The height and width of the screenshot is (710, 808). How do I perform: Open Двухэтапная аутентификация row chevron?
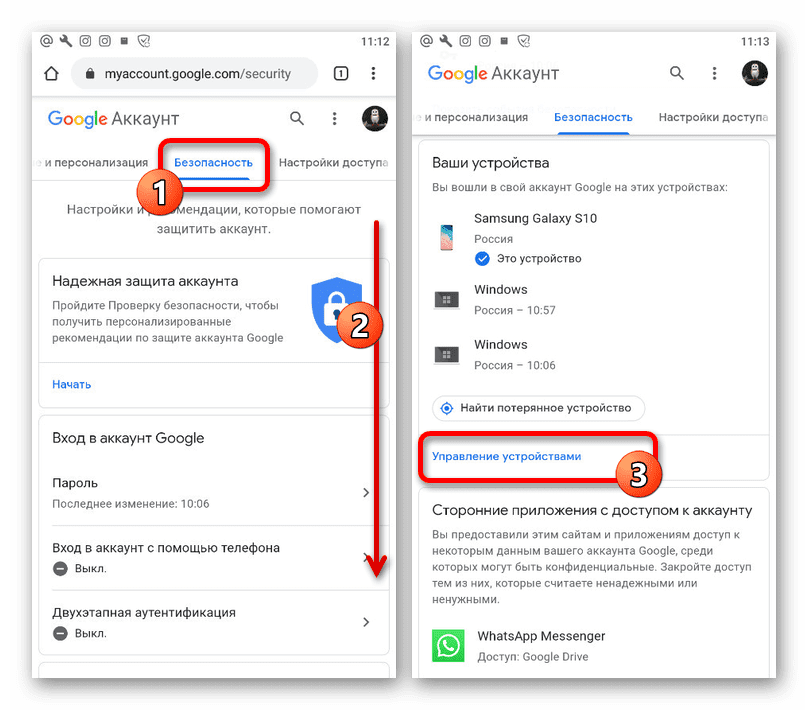point(365,622)
